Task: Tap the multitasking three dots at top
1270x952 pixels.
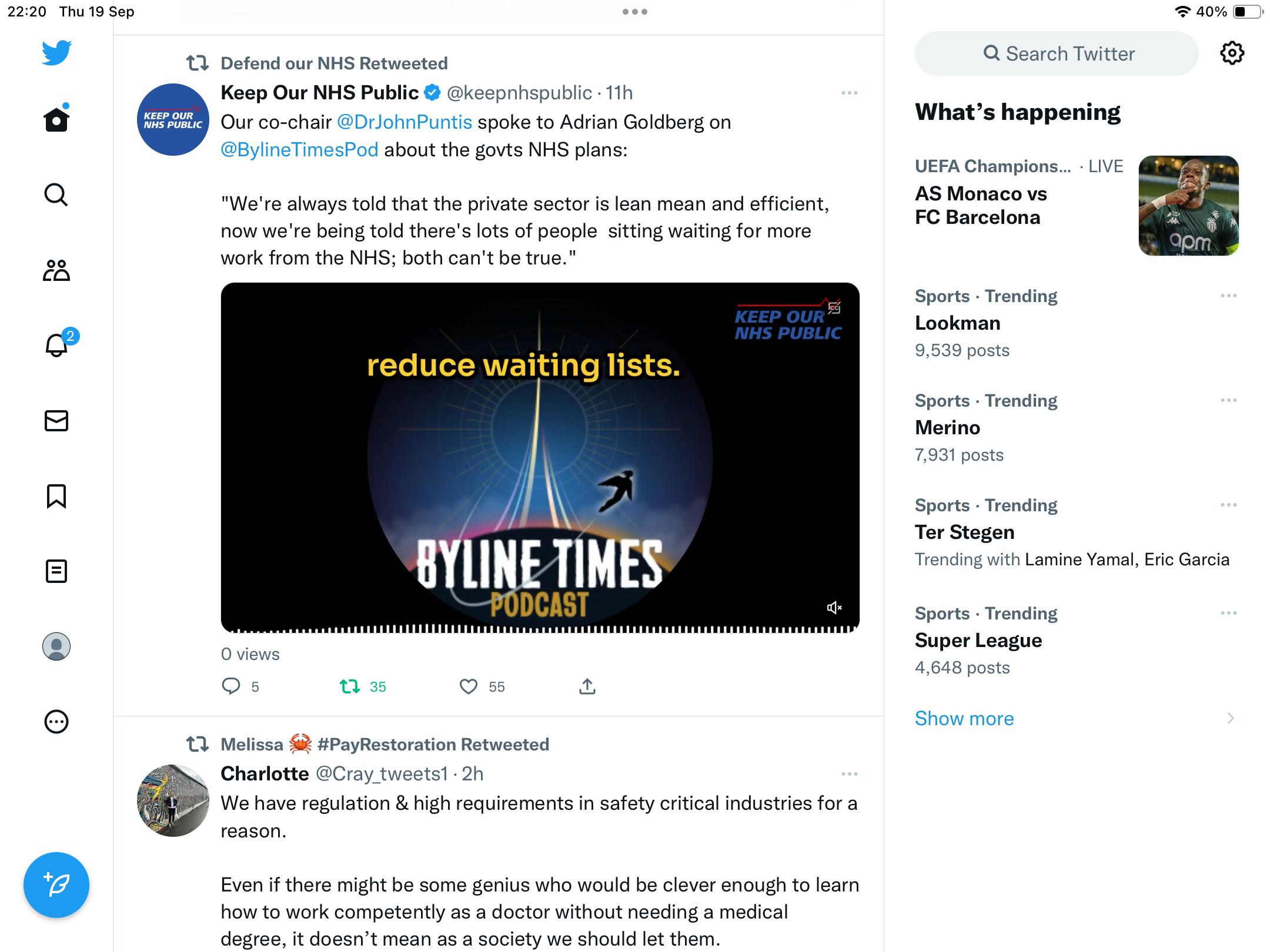Action: [x=635, y=12]
